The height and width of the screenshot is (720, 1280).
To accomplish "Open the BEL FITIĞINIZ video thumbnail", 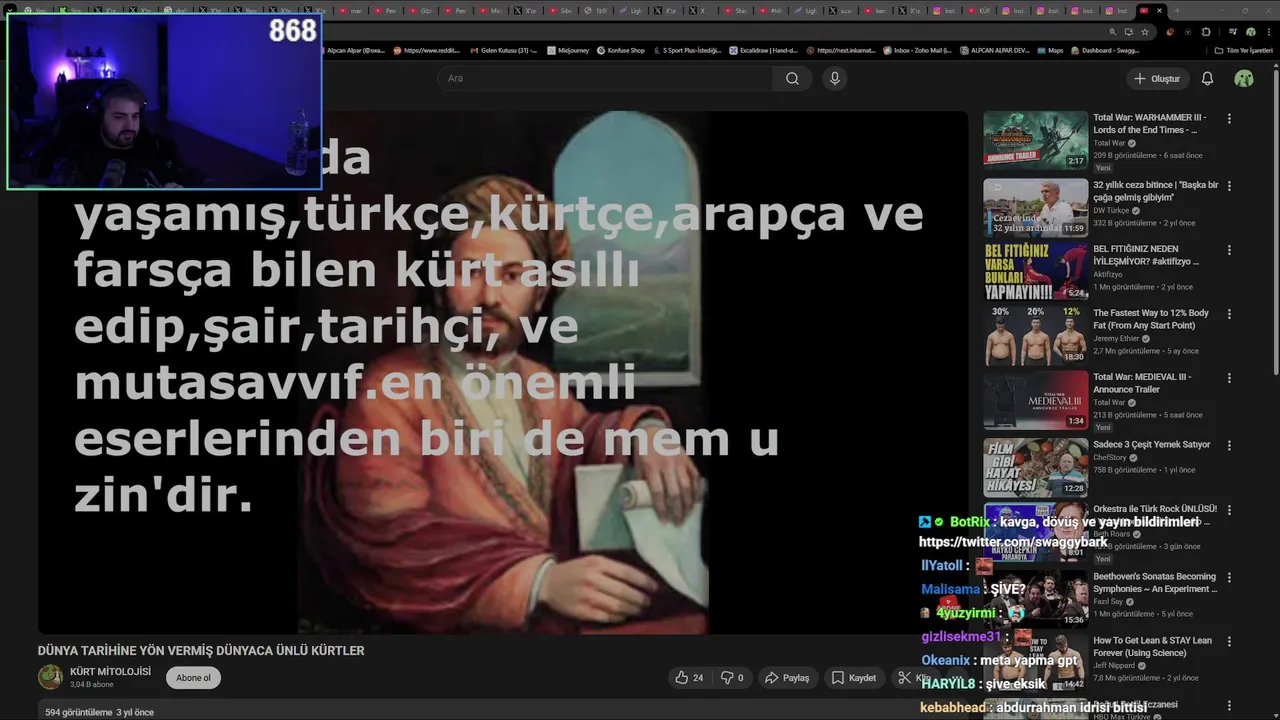I will pyautogui.click(x=1035, y=271).
